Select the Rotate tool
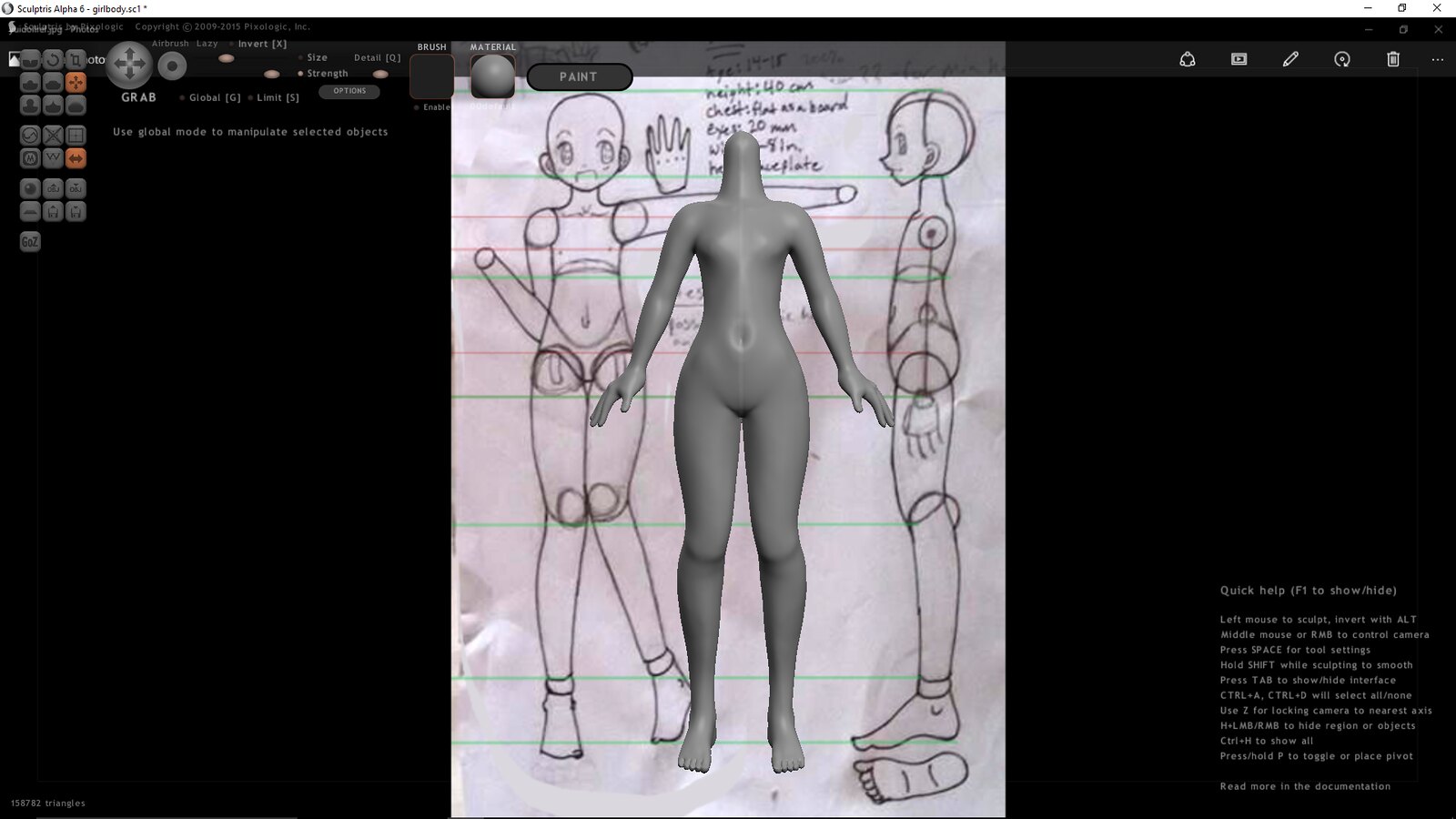Screen dimensions: 1456x819 coord(53,59)
